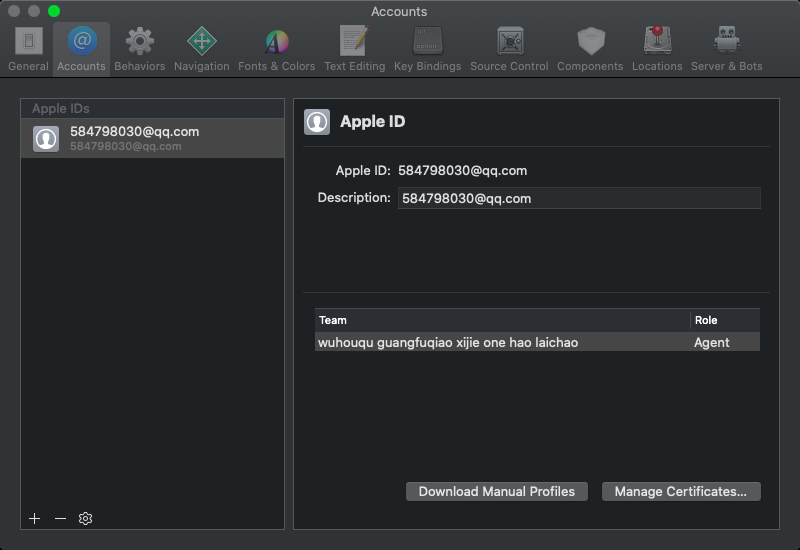
Task: Click Download Manual Profiles button
Action: [x=496, y=491]
